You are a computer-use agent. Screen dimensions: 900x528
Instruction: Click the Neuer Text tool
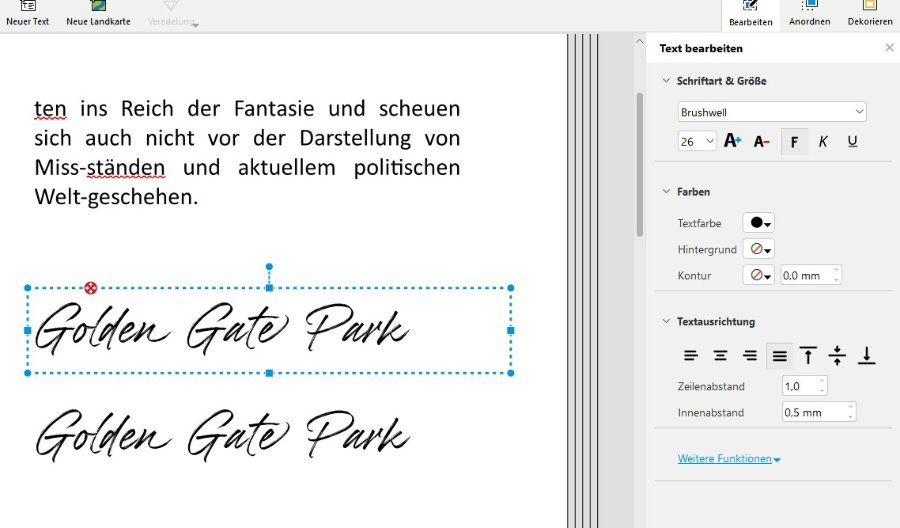(x=28, y=14)
